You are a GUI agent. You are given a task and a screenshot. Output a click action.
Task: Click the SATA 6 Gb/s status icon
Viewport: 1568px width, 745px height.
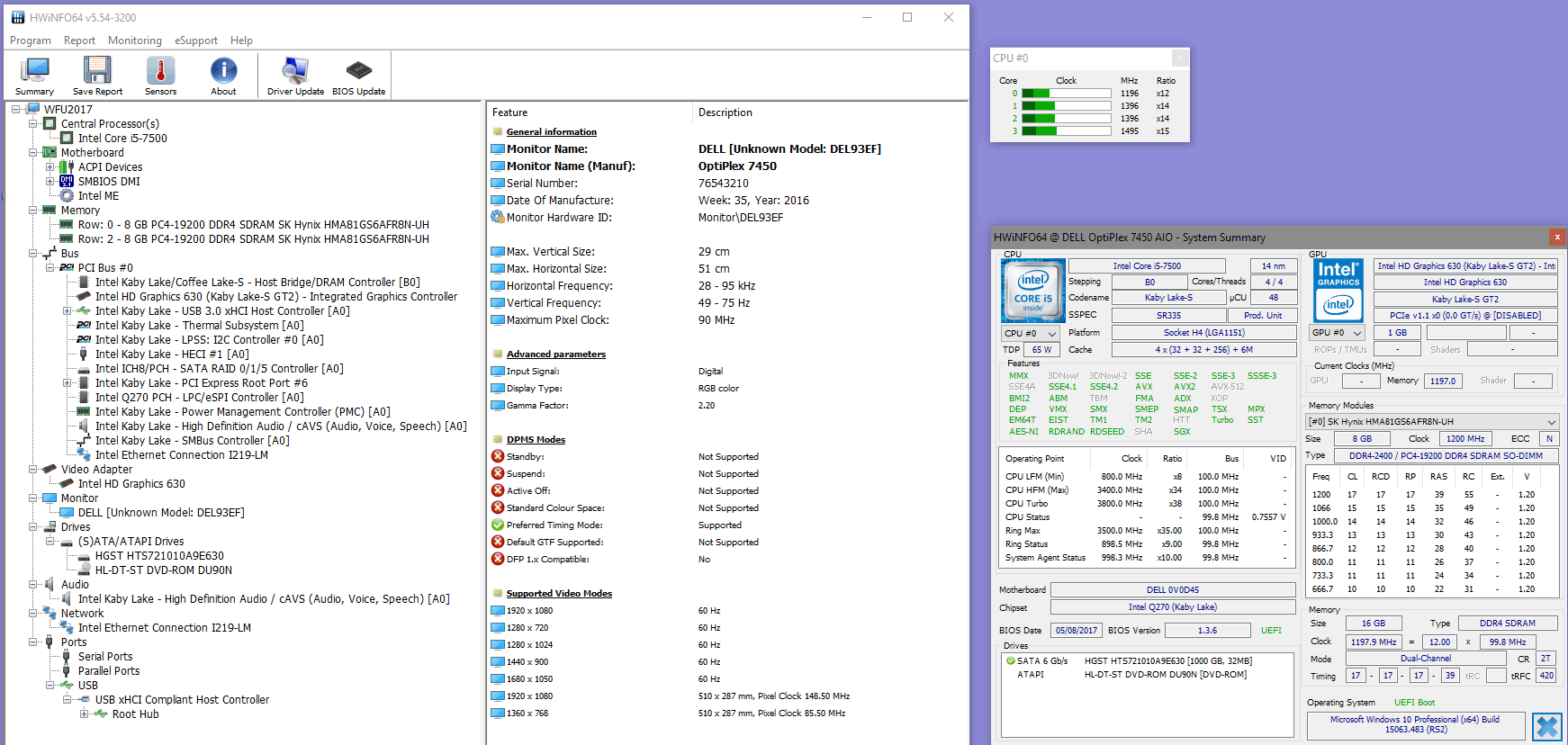[1011, 661]
